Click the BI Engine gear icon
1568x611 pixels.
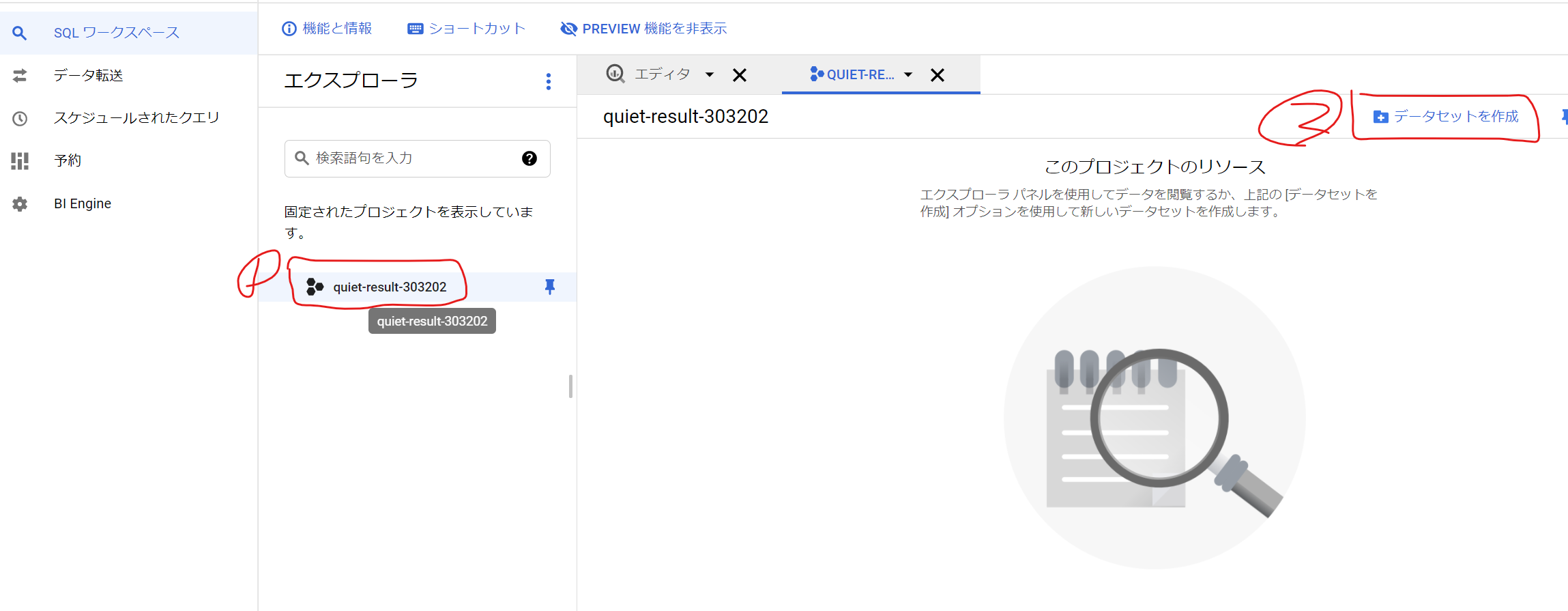point(20,203)
